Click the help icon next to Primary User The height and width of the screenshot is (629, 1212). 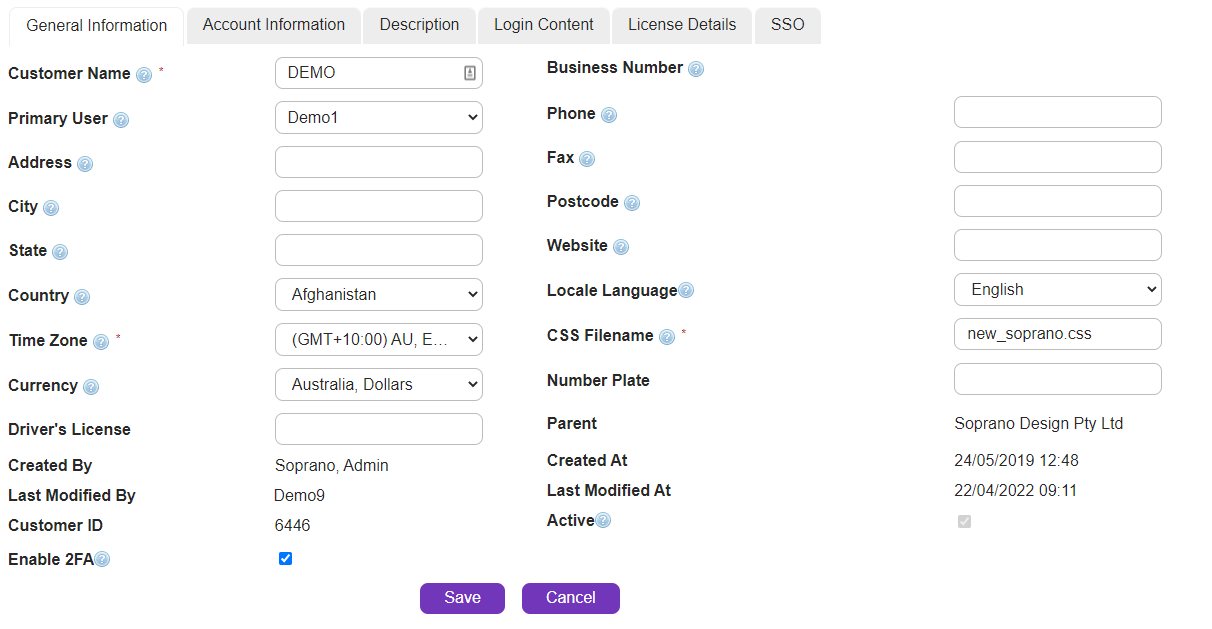[x=121, y=120]
